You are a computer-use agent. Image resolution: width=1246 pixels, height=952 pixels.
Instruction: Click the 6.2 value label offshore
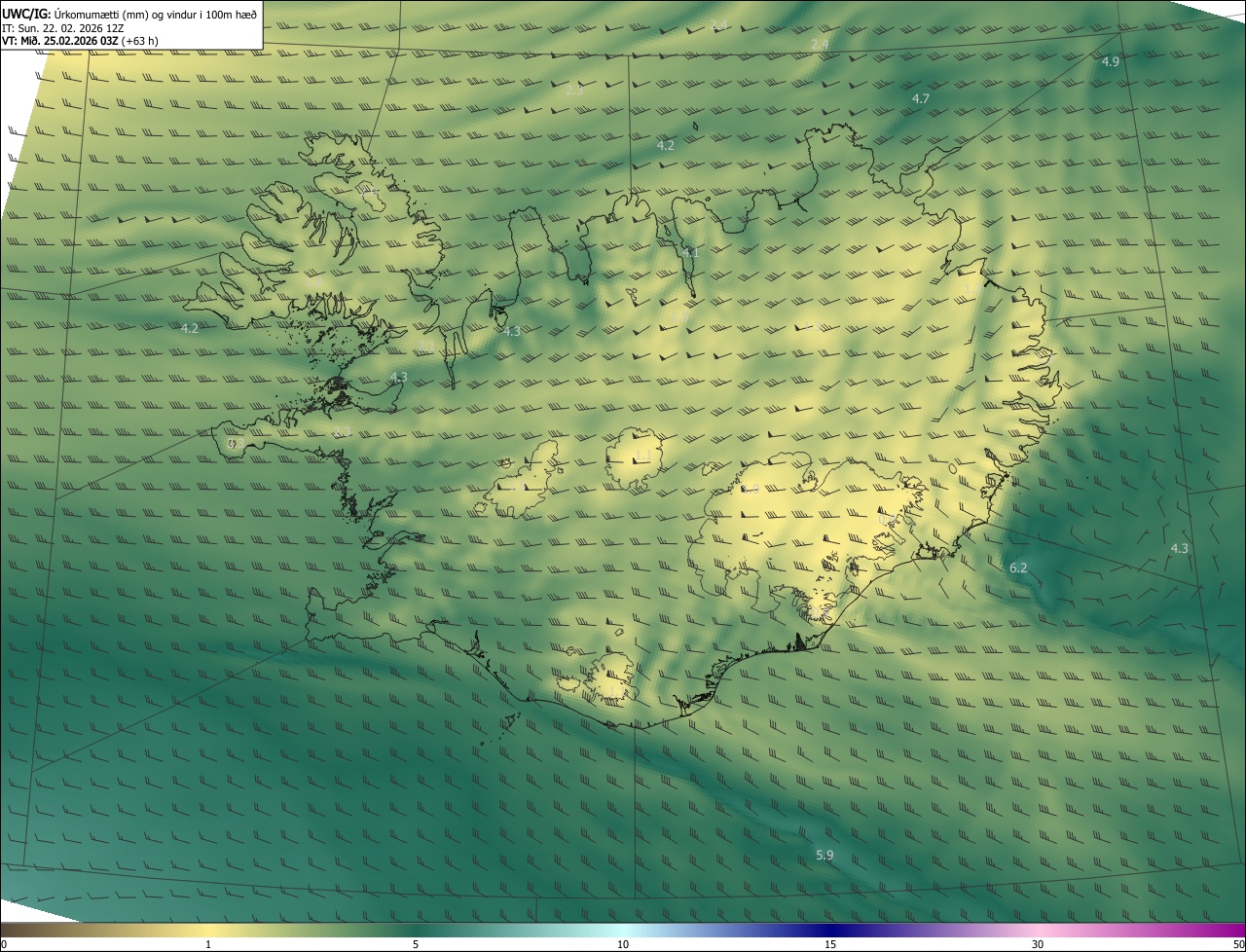click(1018, 568)
